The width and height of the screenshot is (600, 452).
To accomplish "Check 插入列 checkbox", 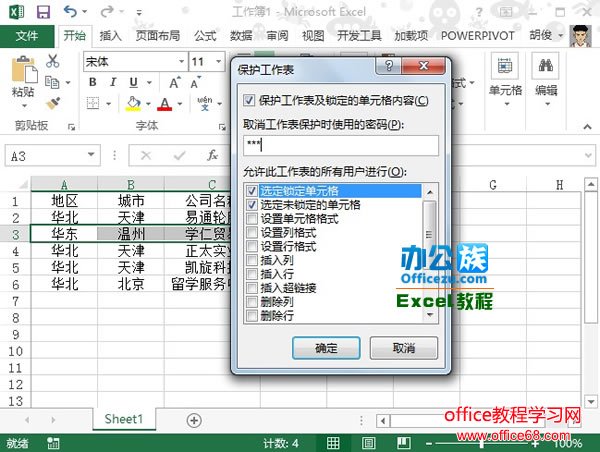I will click(252, 260).
